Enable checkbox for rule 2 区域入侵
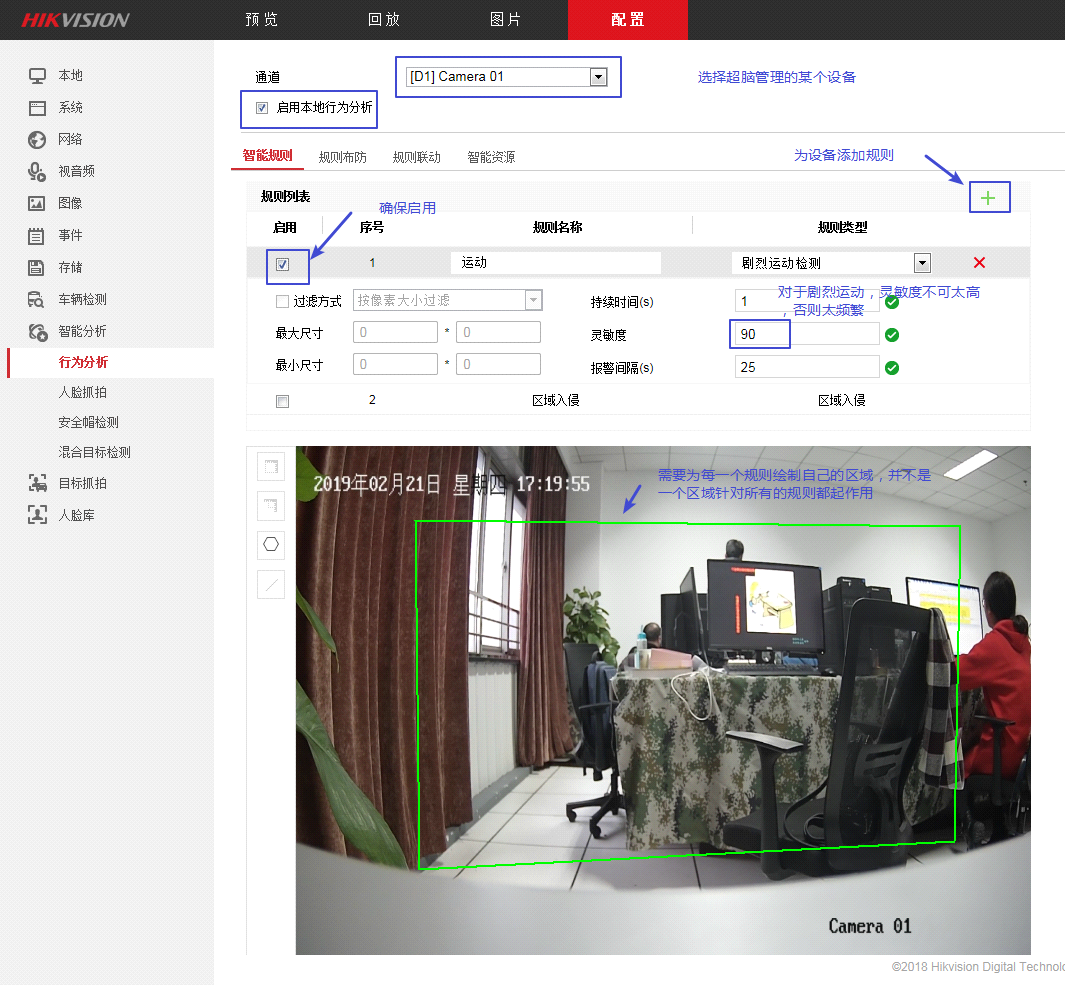 (x=282, y=400)
